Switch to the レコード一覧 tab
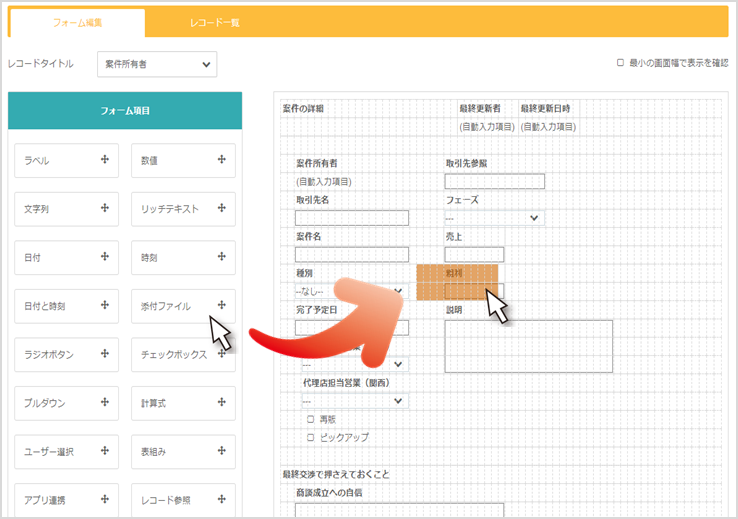Viewport: 738px width, 519px height. 214,22
